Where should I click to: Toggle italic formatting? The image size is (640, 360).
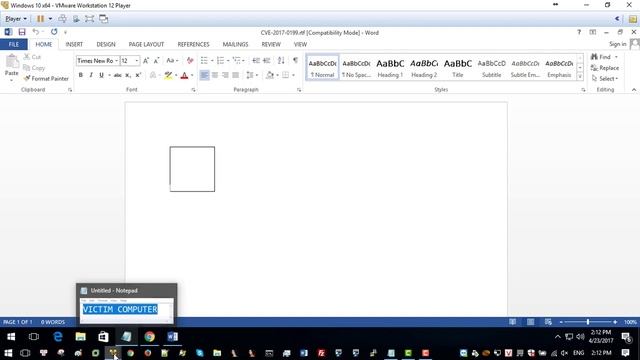coord(91,75)
